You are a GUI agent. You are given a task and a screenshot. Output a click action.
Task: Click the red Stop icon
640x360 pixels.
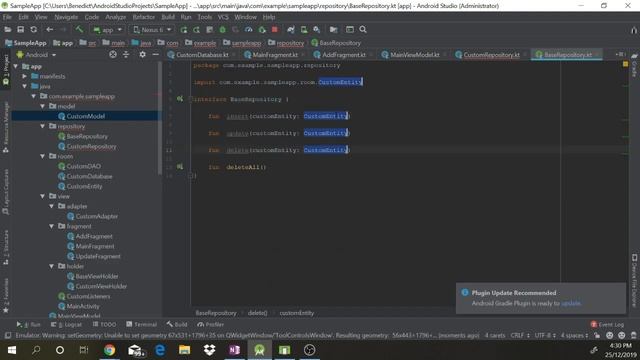[x=275, y=29]
